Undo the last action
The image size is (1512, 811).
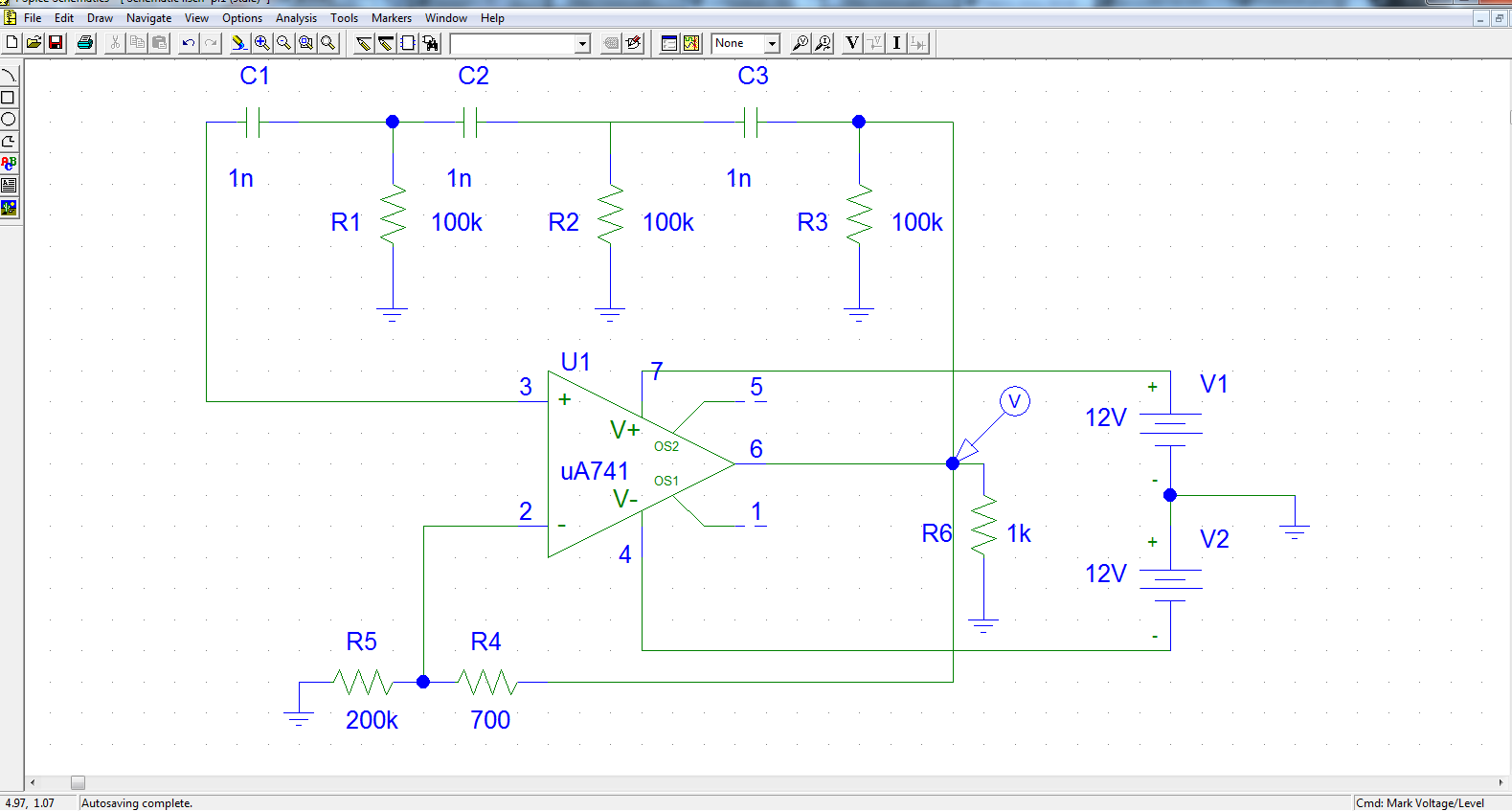click(189, 43)
